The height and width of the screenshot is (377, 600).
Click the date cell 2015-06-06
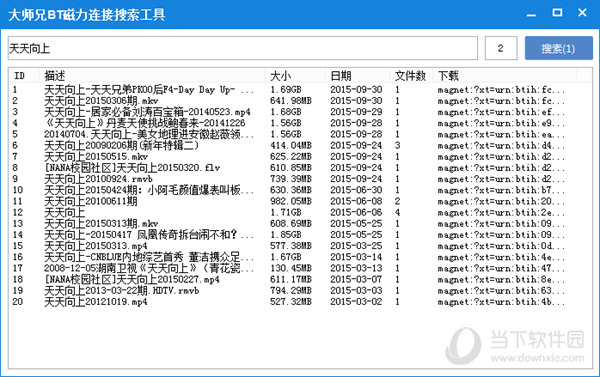[356, 212]
